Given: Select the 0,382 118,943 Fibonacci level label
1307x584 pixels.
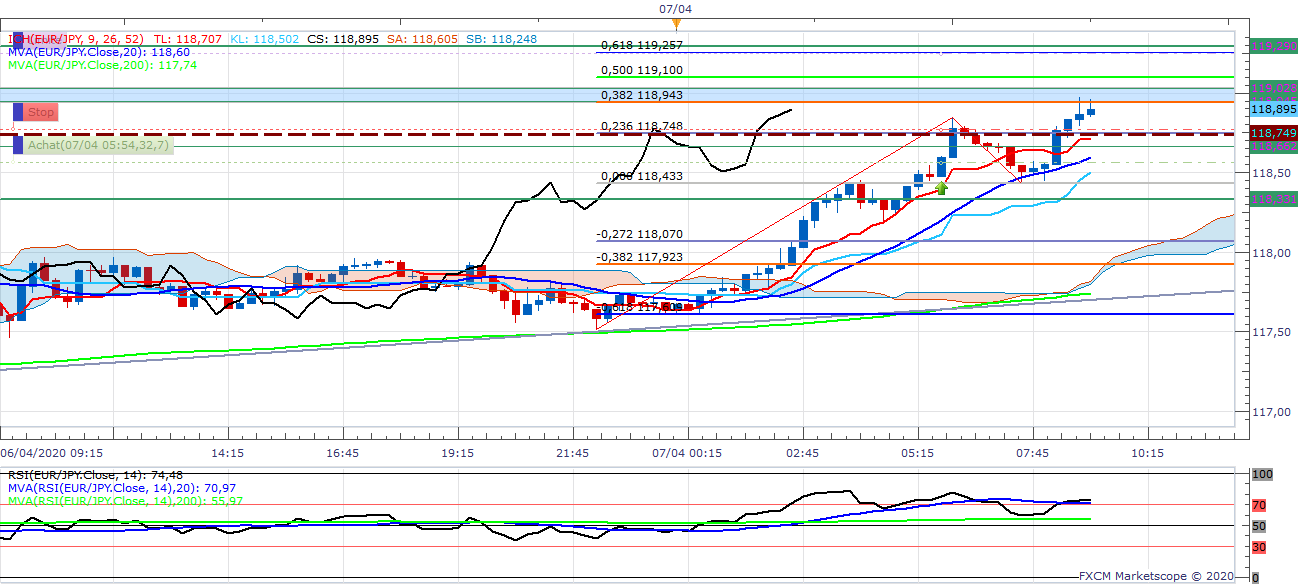Looking at the screenshot, I should coord(641,96).
